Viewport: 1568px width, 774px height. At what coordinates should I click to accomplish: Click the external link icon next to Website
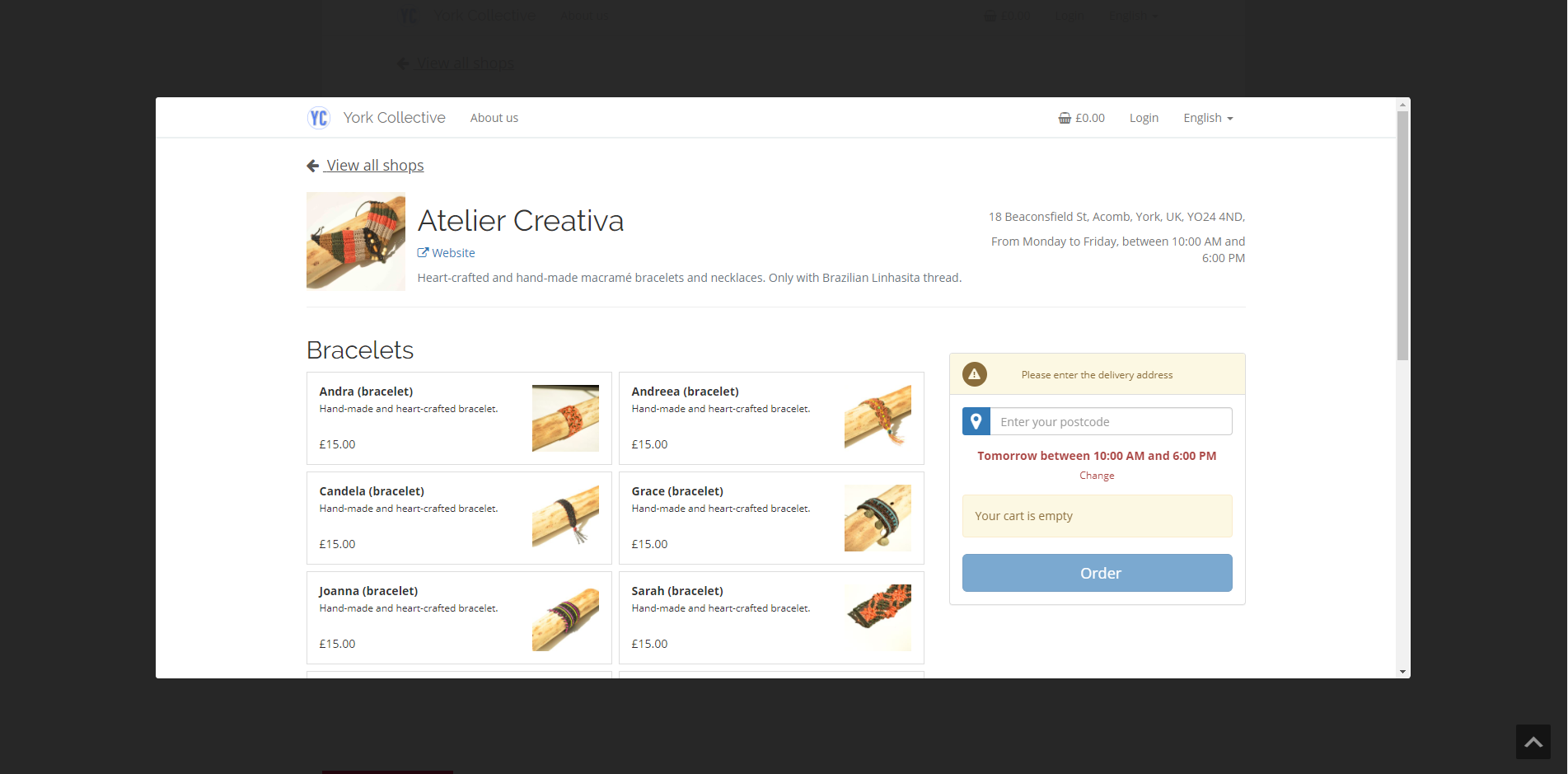(x=423, y=253)
